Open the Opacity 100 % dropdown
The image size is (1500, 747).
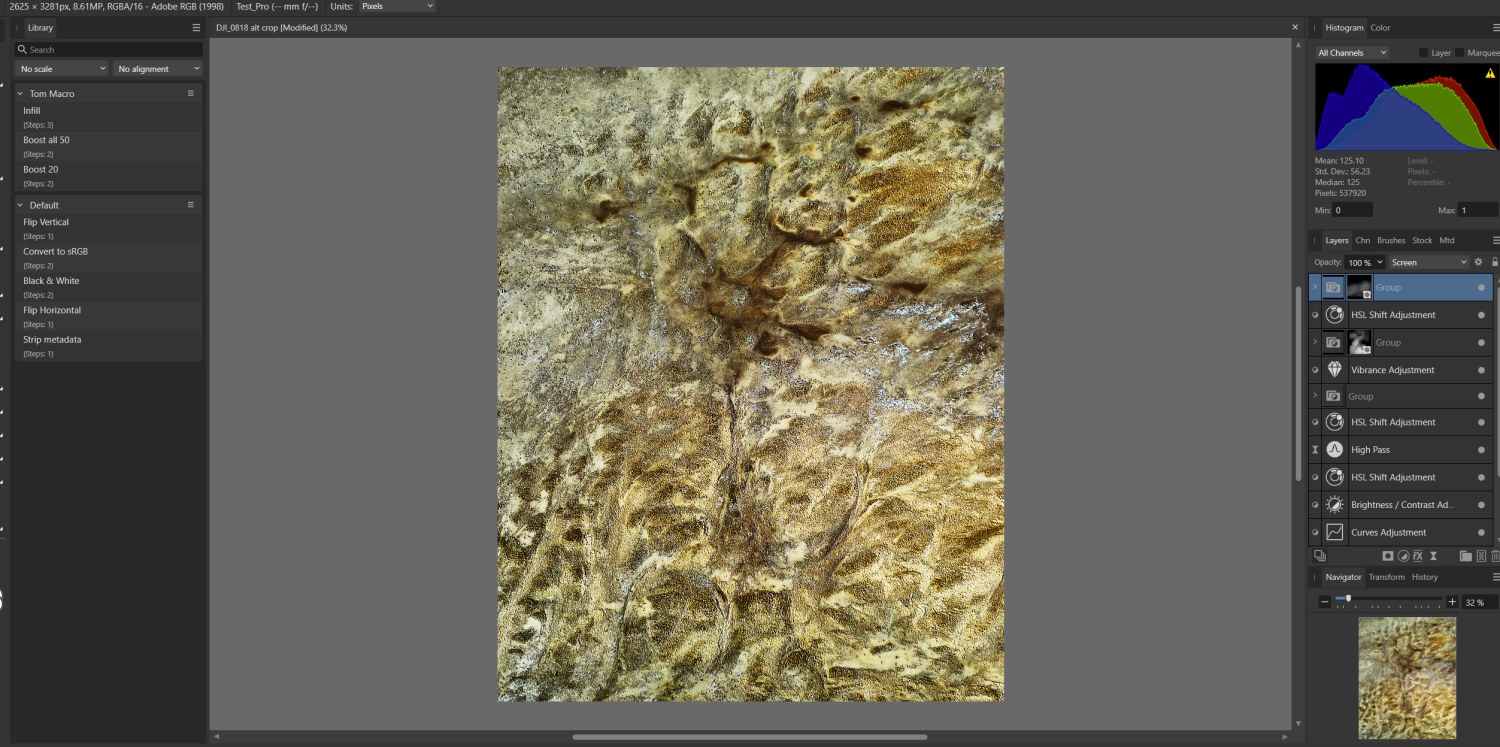(x=1366, y=262)
